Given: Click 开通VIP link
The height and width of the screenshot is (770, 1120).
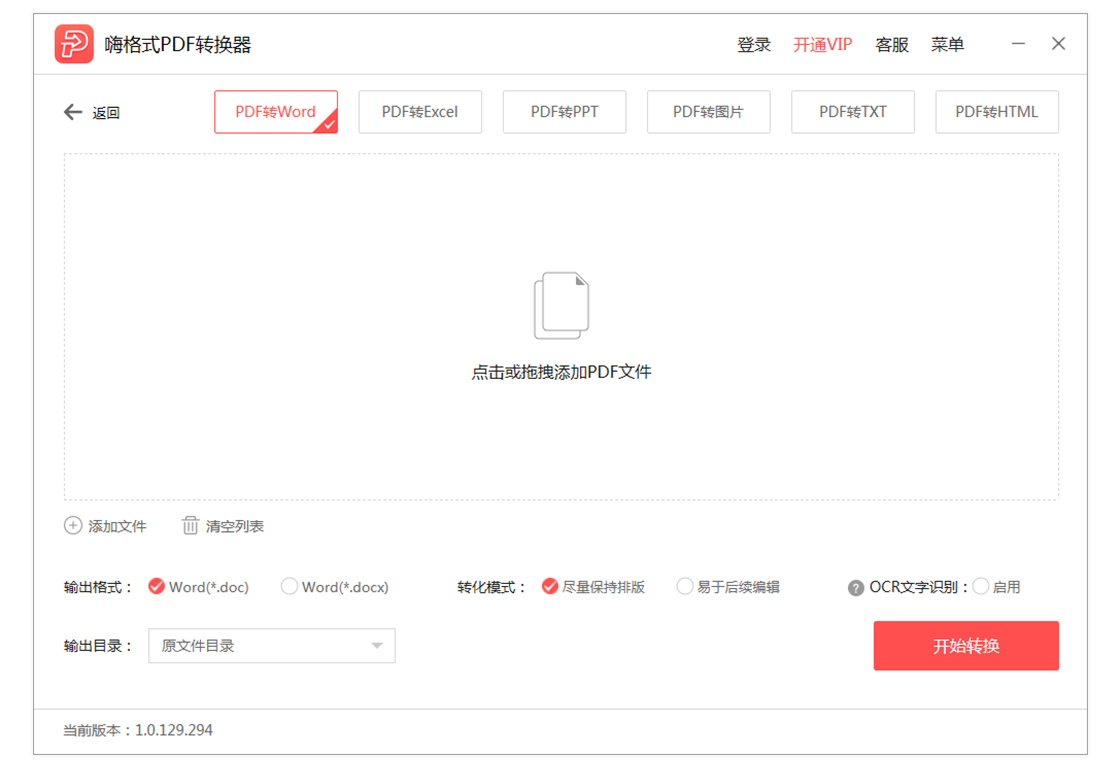Looking at the screenshot, I should [x=823, y=45].
